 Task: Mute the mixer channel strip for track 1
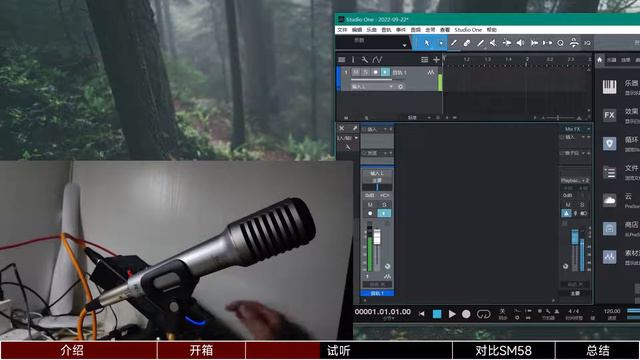(x=370, y=204)
